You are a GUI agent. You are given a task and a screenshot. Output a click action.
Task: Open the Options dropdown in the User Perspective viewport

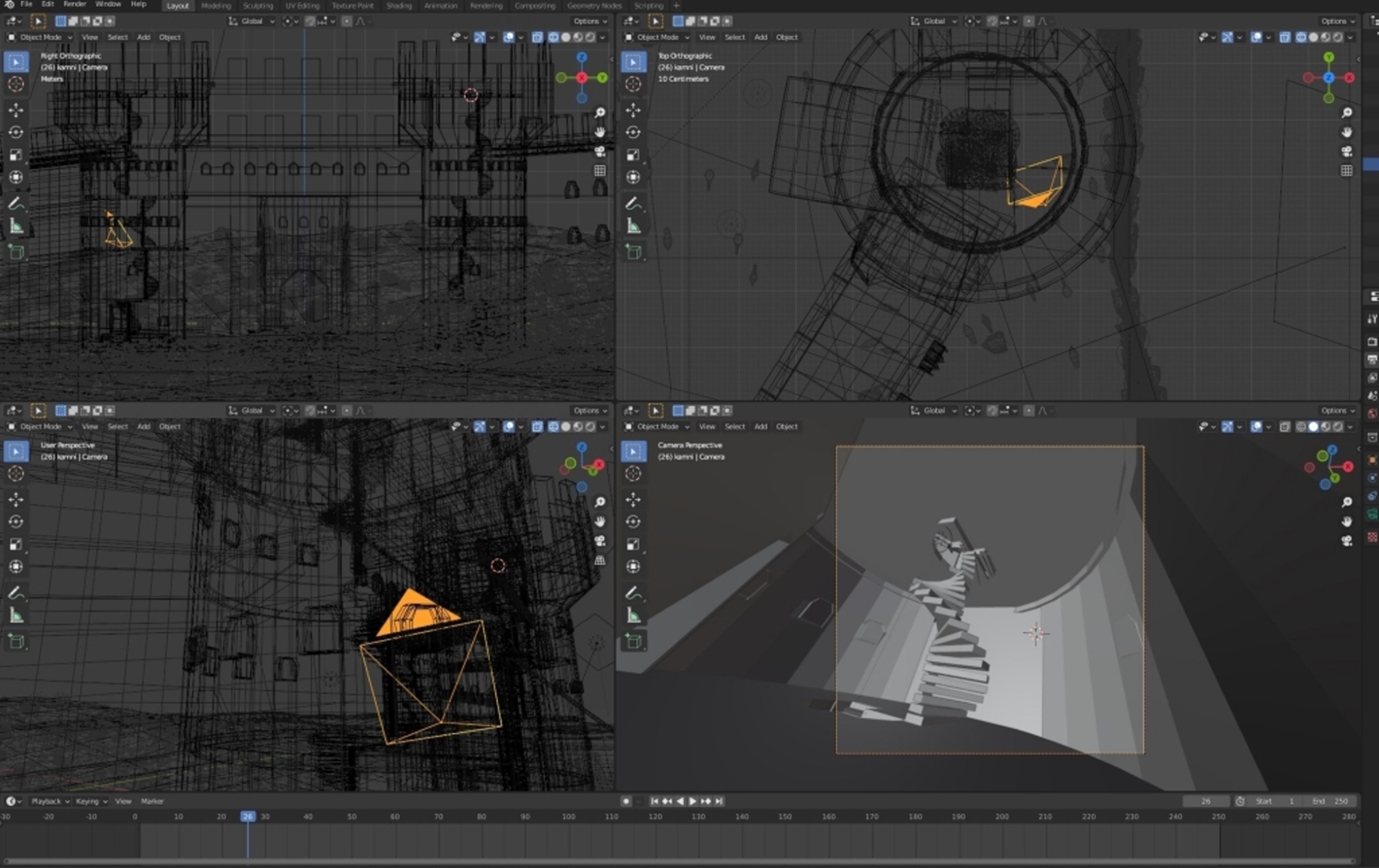(590, 410)
